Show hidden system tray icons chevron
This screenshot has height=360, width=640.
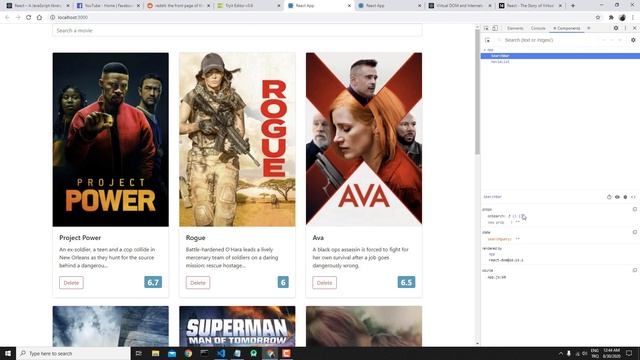(x=561, y=353)
